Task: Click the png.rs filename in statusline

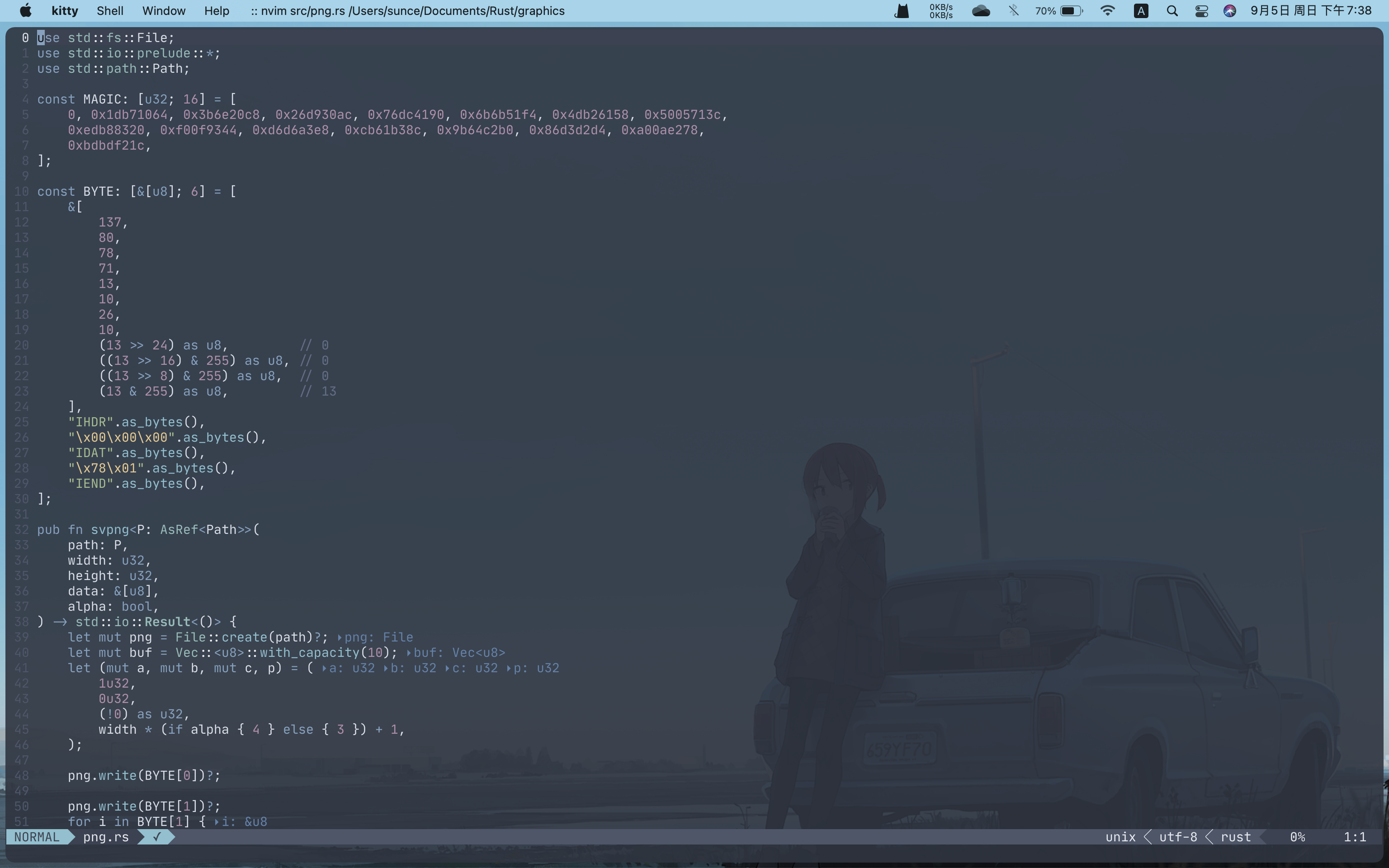Action: (x=106, y=837)
